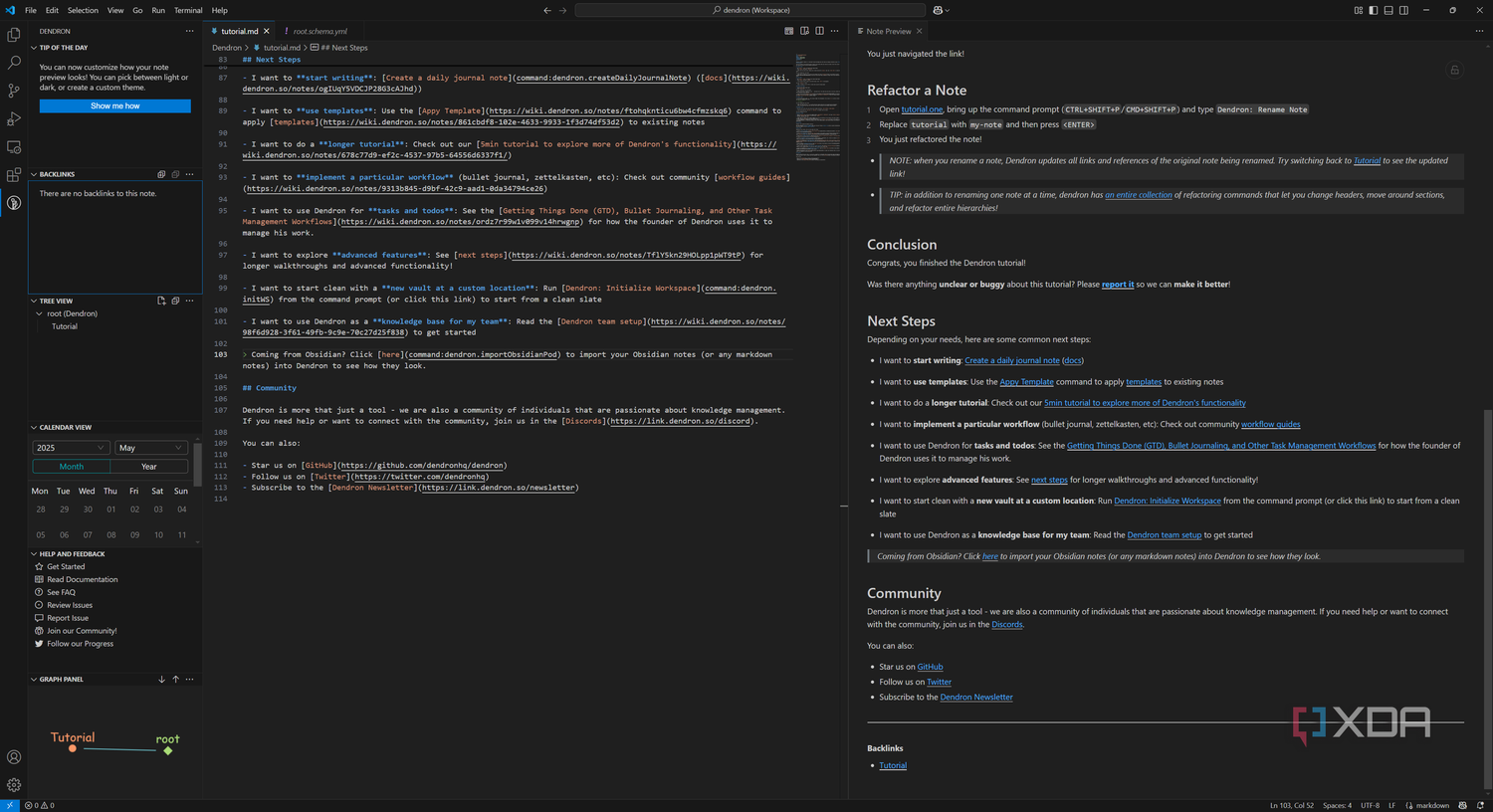This screenshot has height=812, width=1493.
Task: Open the GitHub link in preview
Action: point(930,667)
